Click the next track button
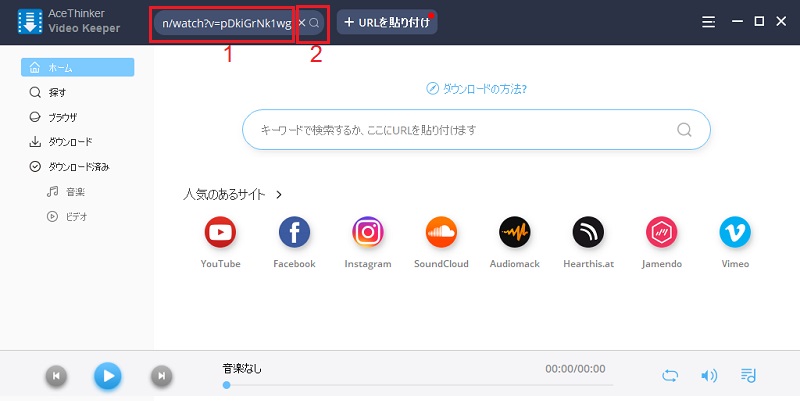The width and height of the screenshot is (800, 401). [162, 376]
